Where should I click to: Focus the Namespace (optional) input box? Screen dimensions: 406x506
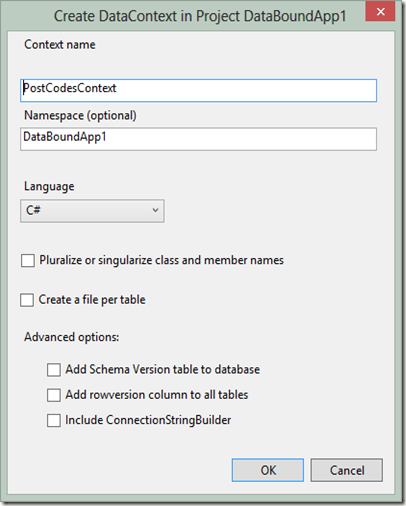click(199, 139)
